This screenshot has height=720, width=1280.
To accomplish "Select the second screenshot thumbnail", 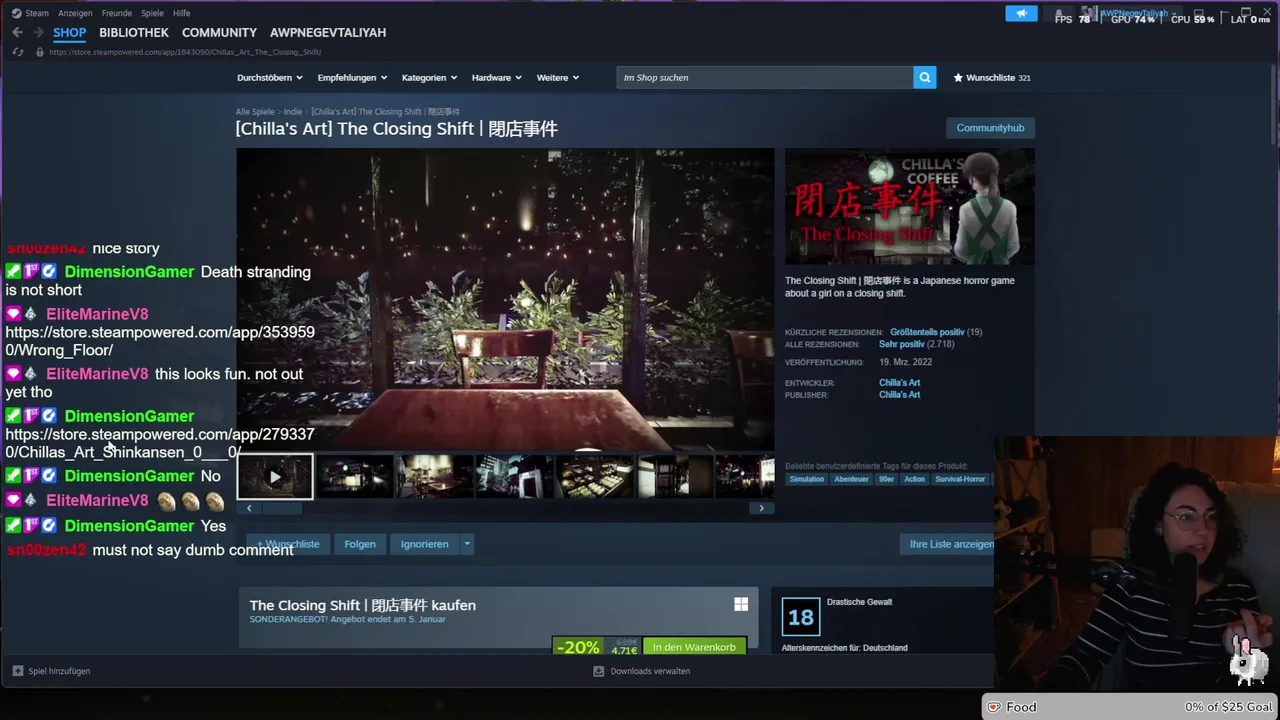I will [x=354, y=477].
